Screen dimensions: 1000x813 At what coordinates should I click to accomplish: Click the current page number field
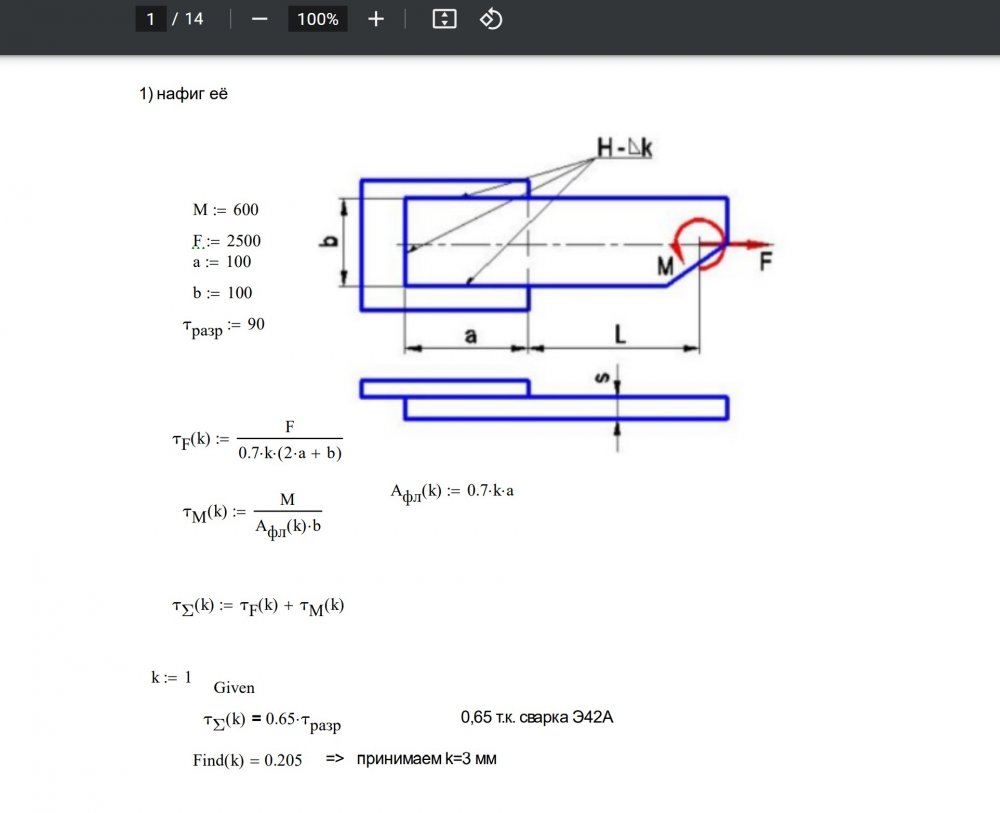(151, 19)
